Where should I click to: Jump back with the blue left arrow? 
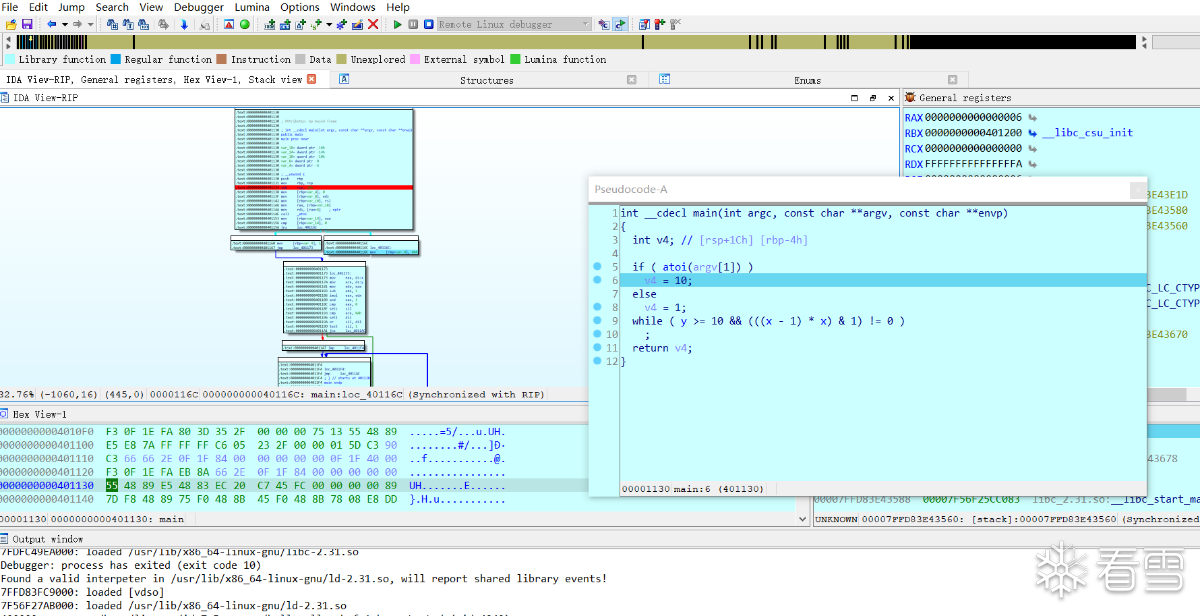point(51,24)
